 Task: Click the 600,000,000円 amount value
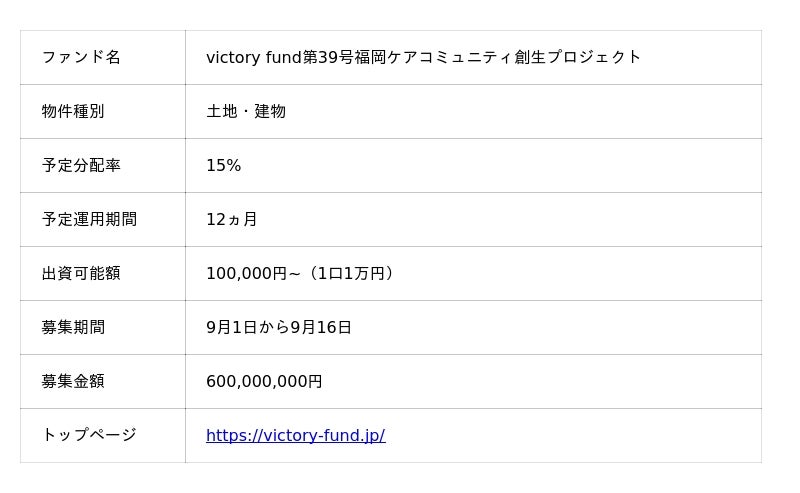pos(264,381)
